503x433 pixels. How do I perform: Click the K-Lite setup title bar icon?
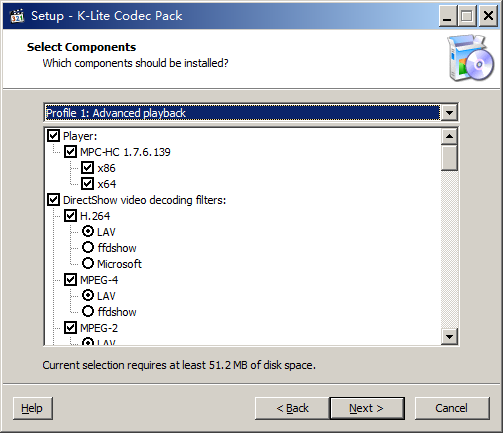click(x=17, y=16)
